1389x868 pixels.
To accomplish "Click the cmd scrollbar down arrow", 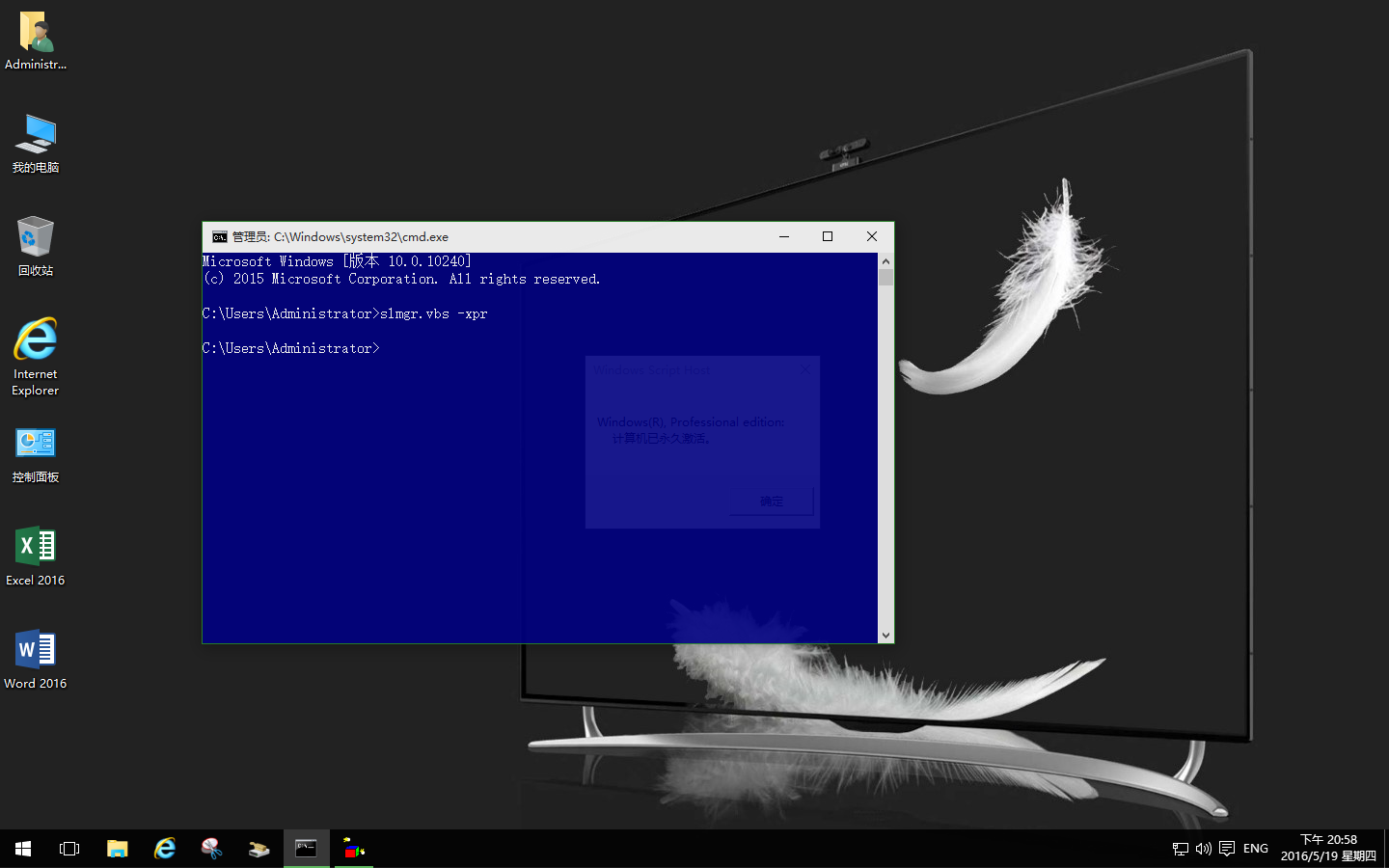I will [x=885, y=635].
